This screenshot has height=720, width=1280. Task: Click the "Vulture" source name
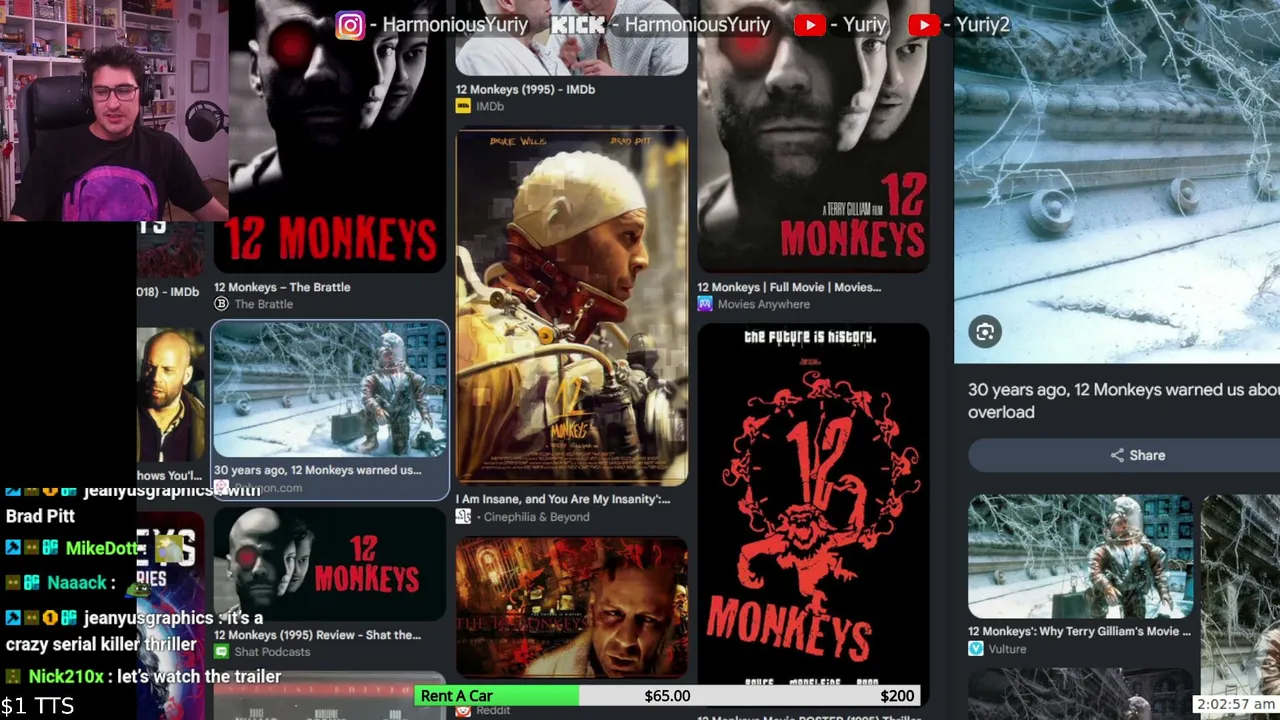(1007, 649)
